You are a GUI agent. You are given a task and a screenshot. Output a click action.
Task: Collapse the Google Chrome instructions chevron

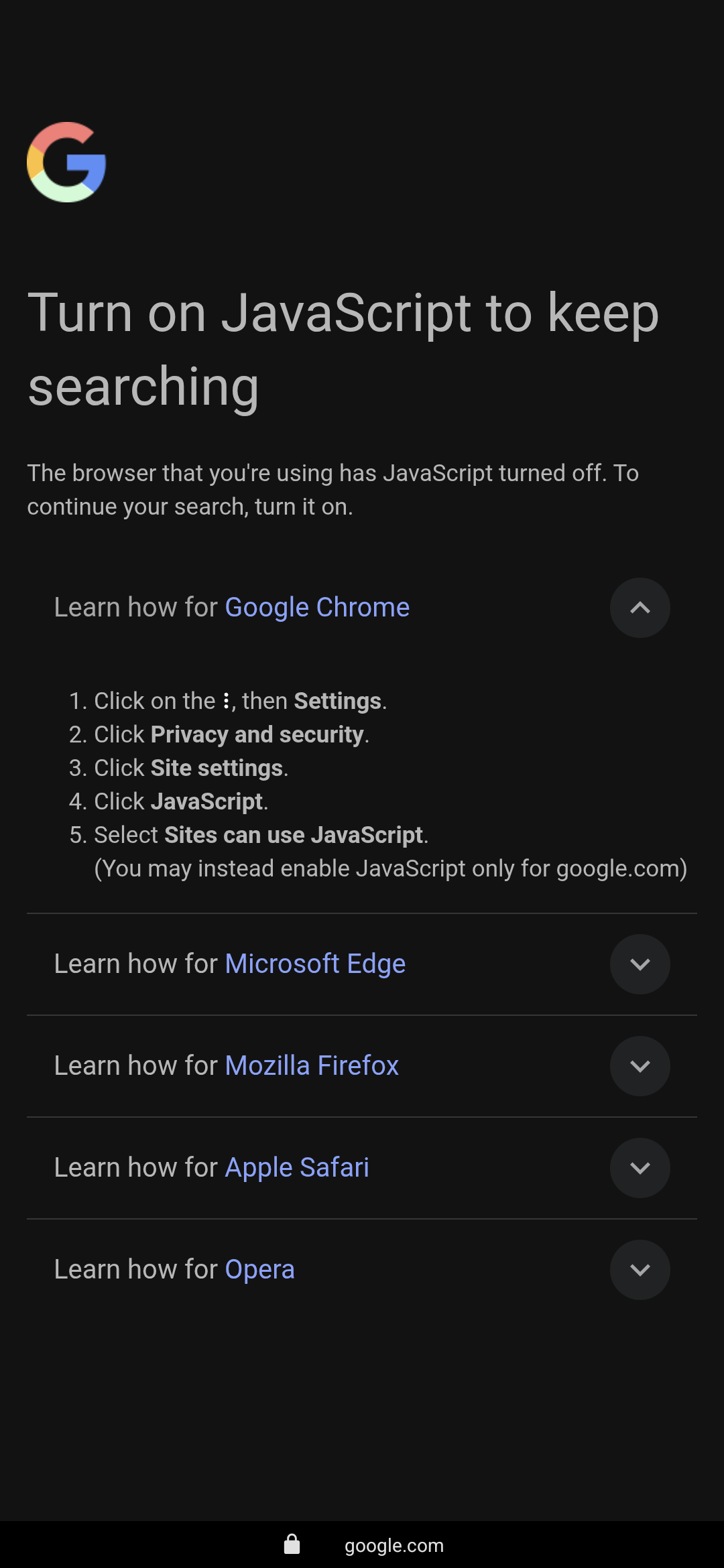tap(640, 608)
